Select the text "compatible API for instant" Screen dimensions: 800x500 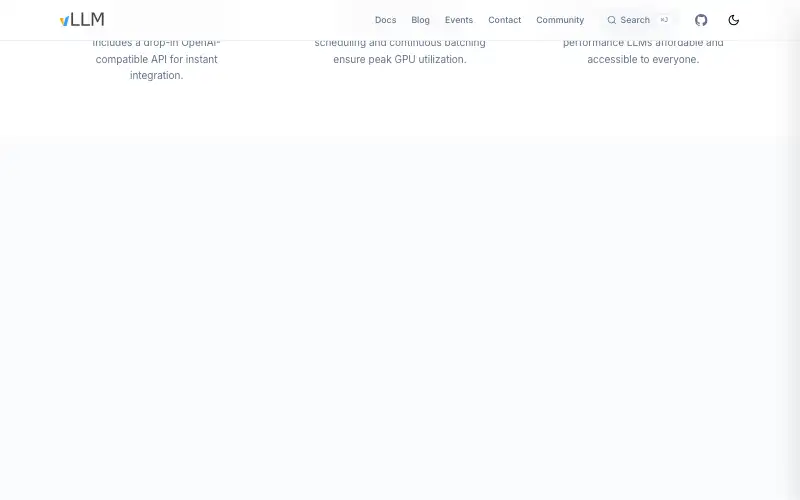coord(157,59)
